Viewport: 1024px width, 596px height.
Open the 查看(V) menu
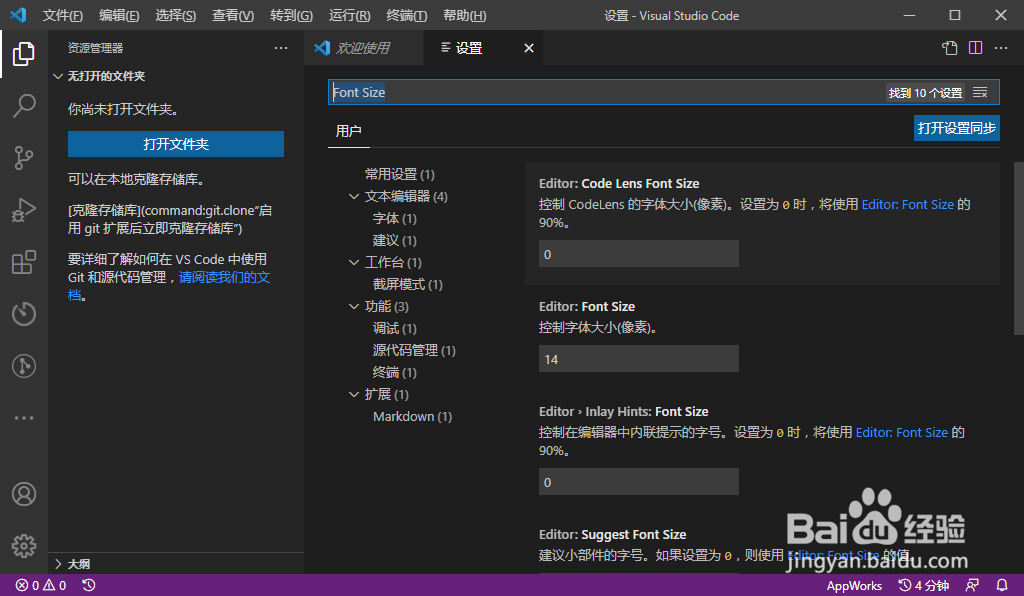pos(233,15)
